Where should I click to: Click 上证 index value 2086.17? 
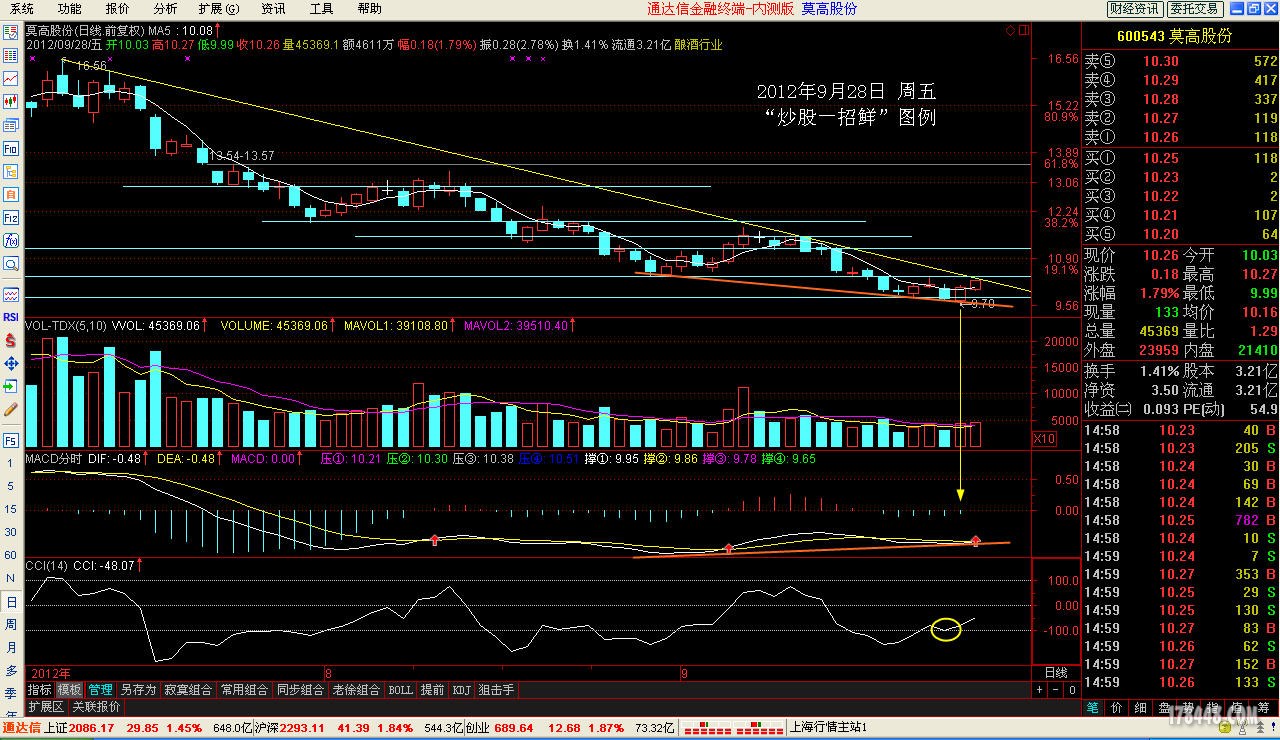click(90, 728)
